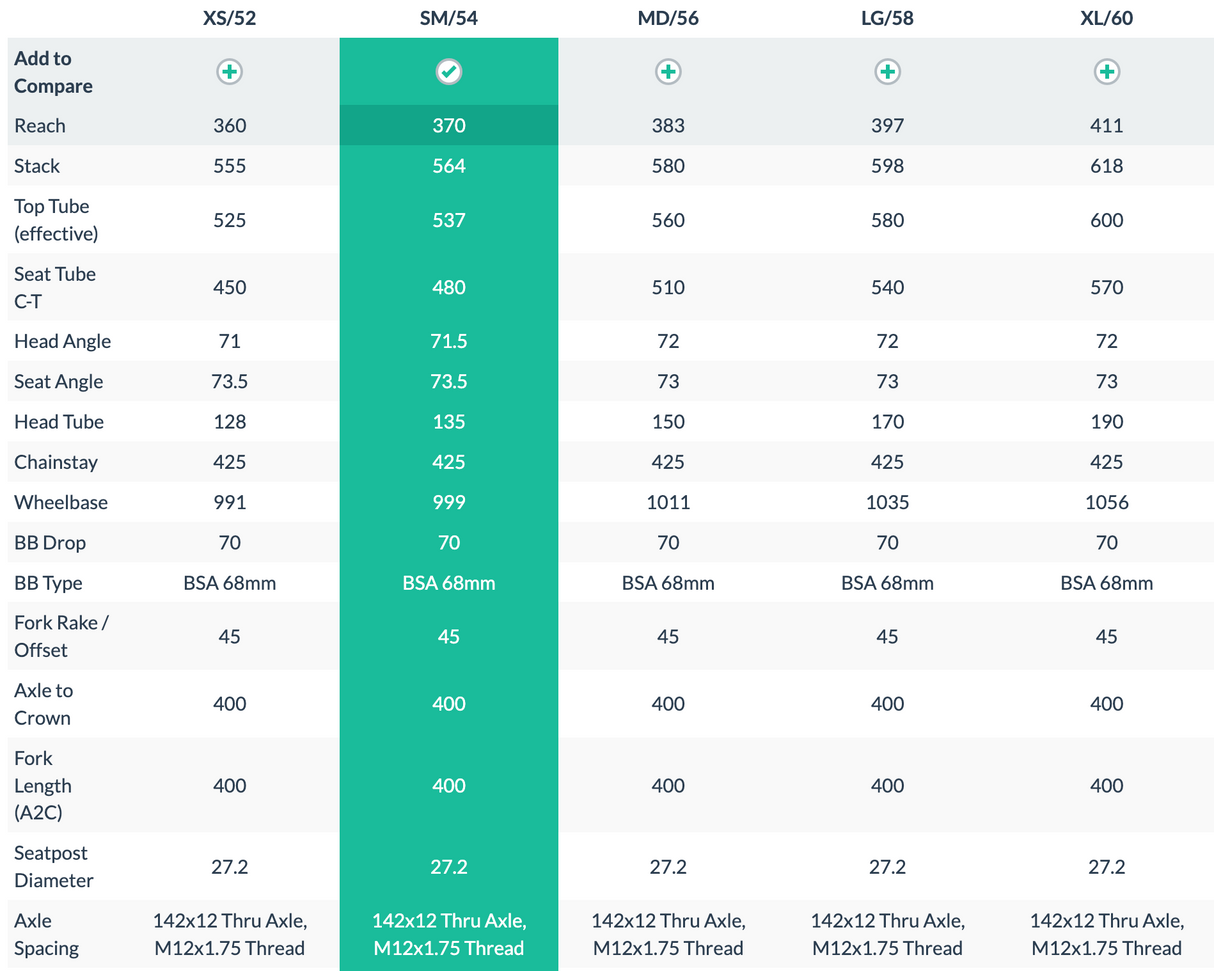
Task: Click the Add to Compare label
Action: tap(53, 72)
